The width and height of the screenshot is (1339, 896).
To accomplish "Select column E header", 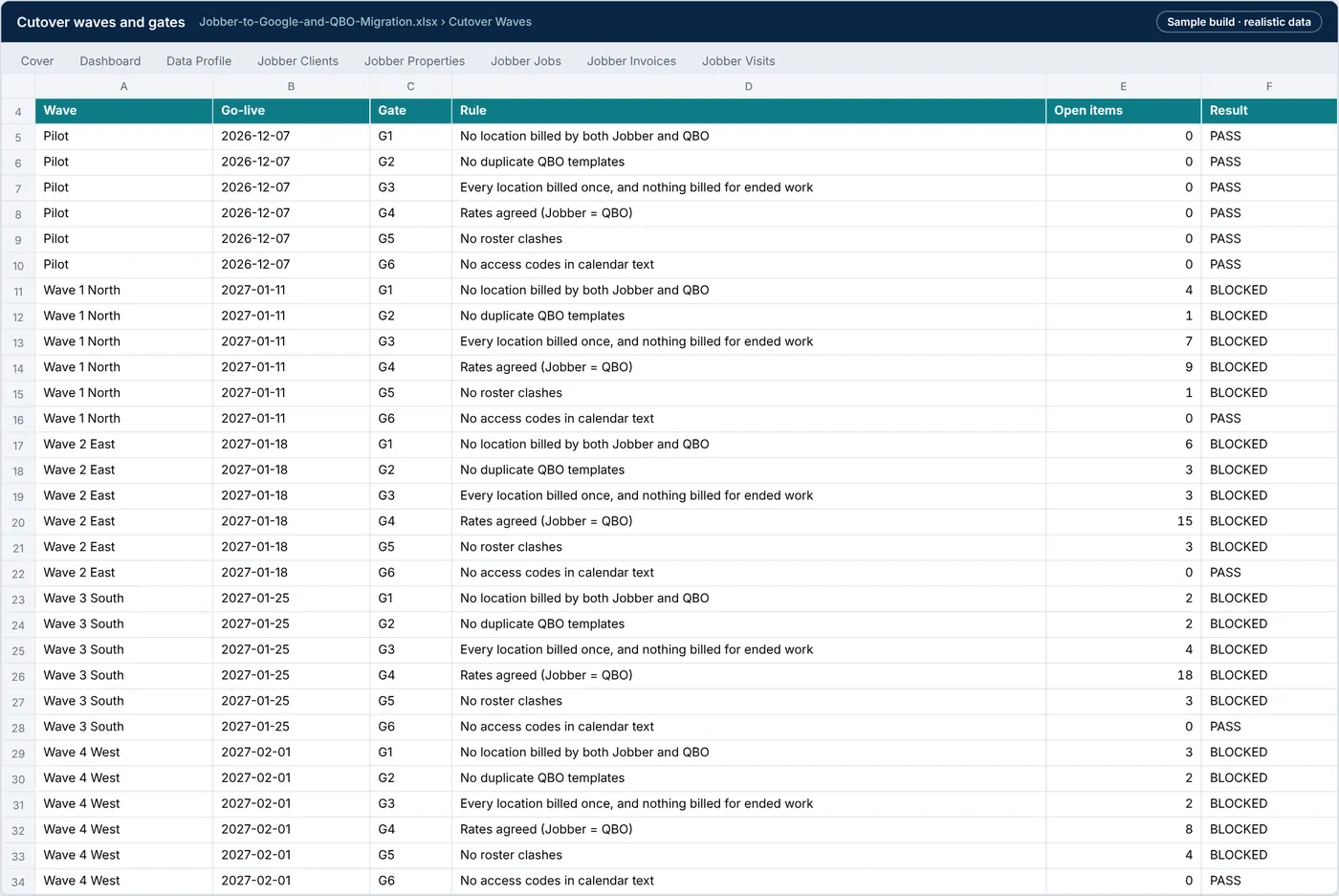I will point(1123,86).
